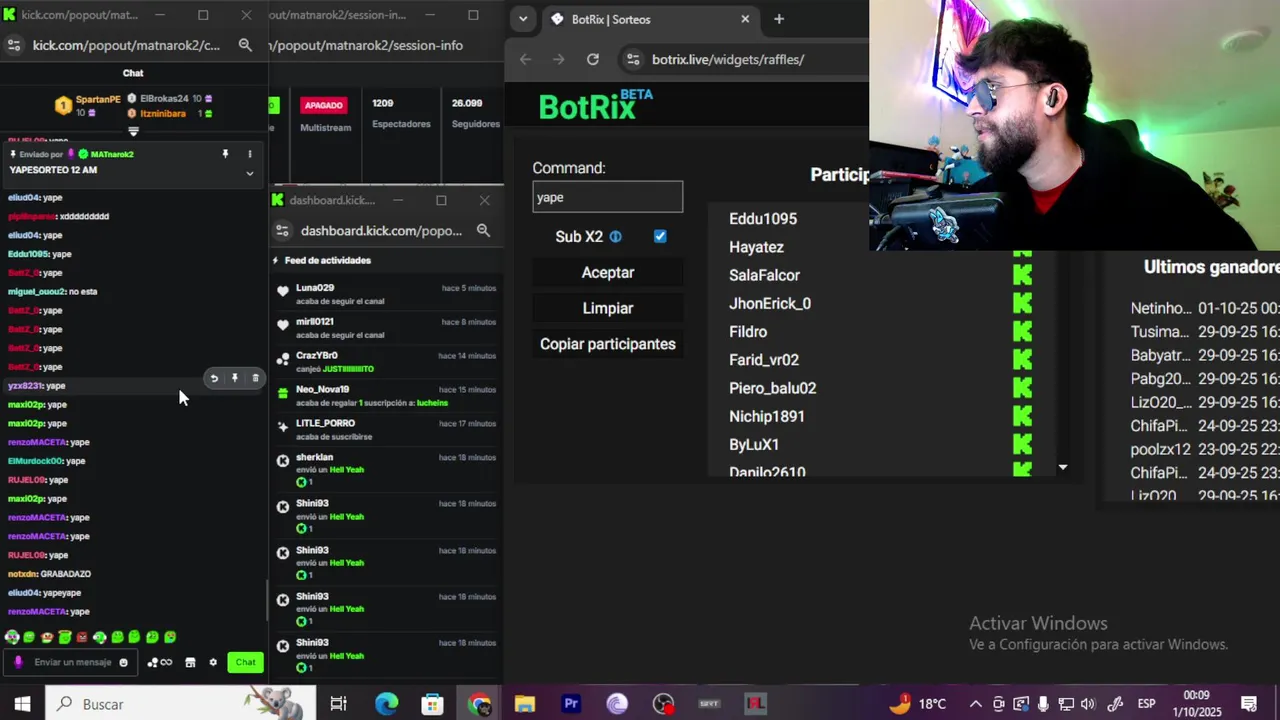The image size is (1280, 720).
Task: Open Task View on the taskbar
Action: 338,704
